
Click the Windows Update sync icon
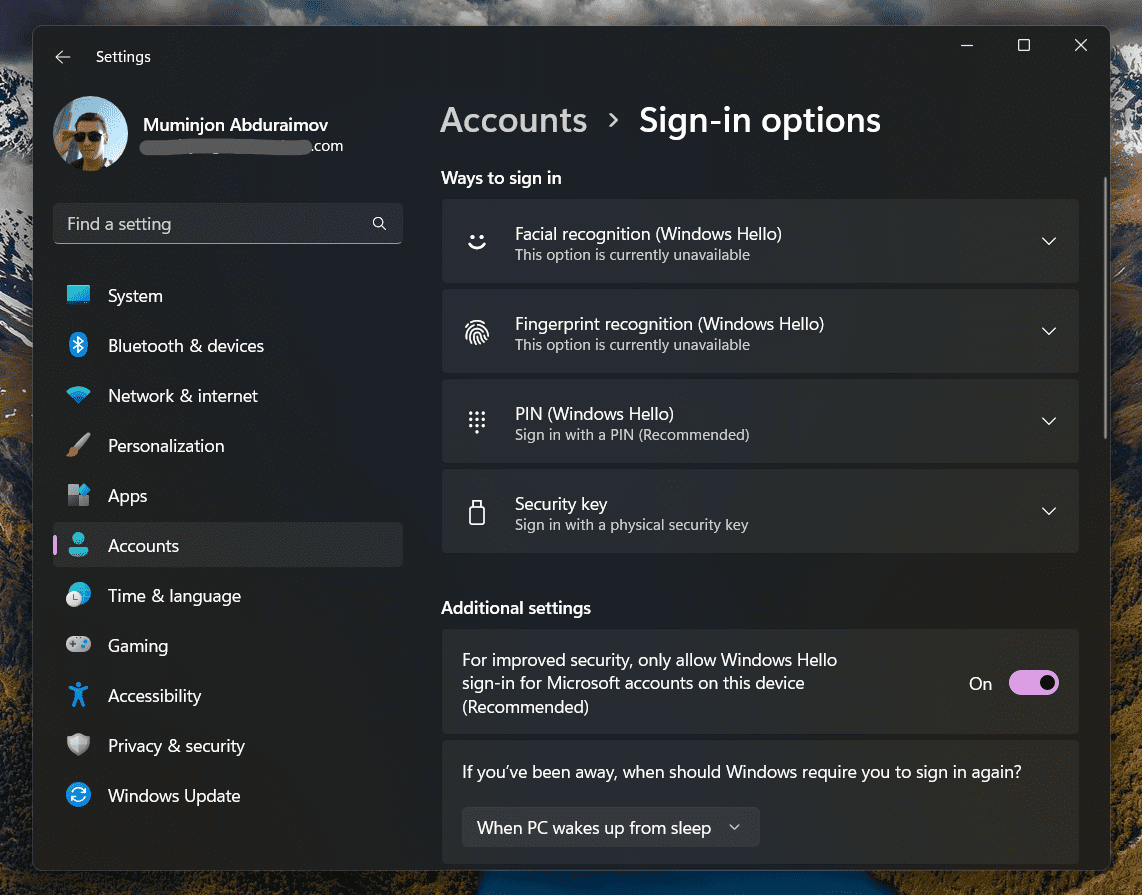tap(78, 795)
